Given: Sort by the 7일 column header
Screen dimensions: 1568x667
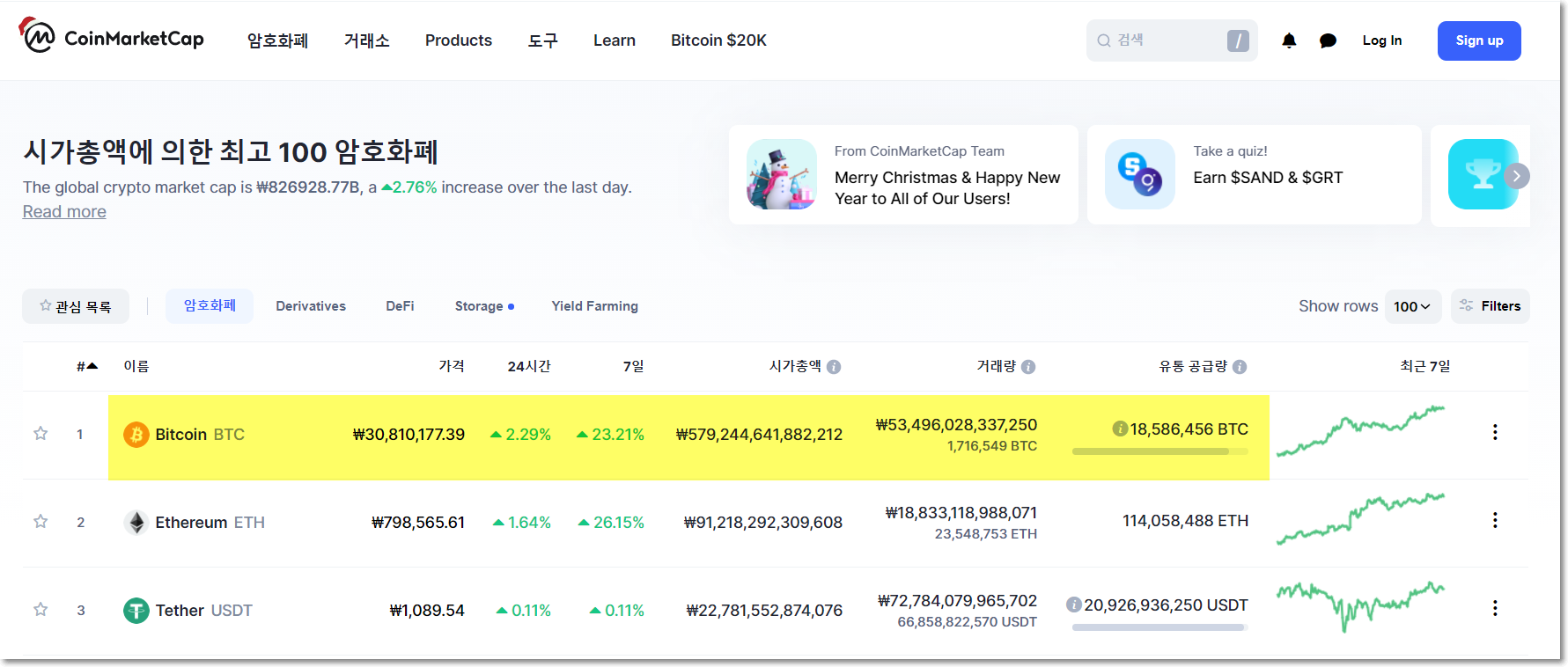Looking at the screenshot, I should point(634,366).
